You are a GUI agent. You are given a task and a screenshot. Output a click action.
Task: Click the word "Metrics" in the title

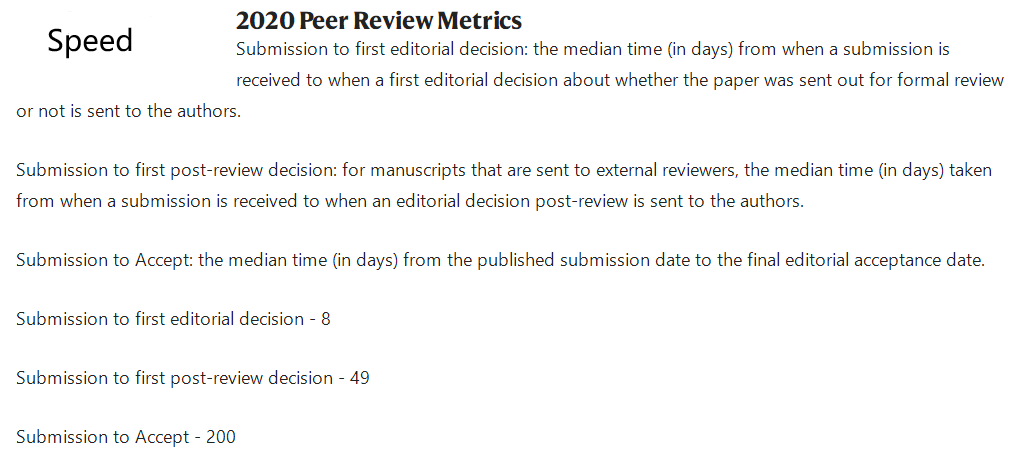(x=479, y=21)
